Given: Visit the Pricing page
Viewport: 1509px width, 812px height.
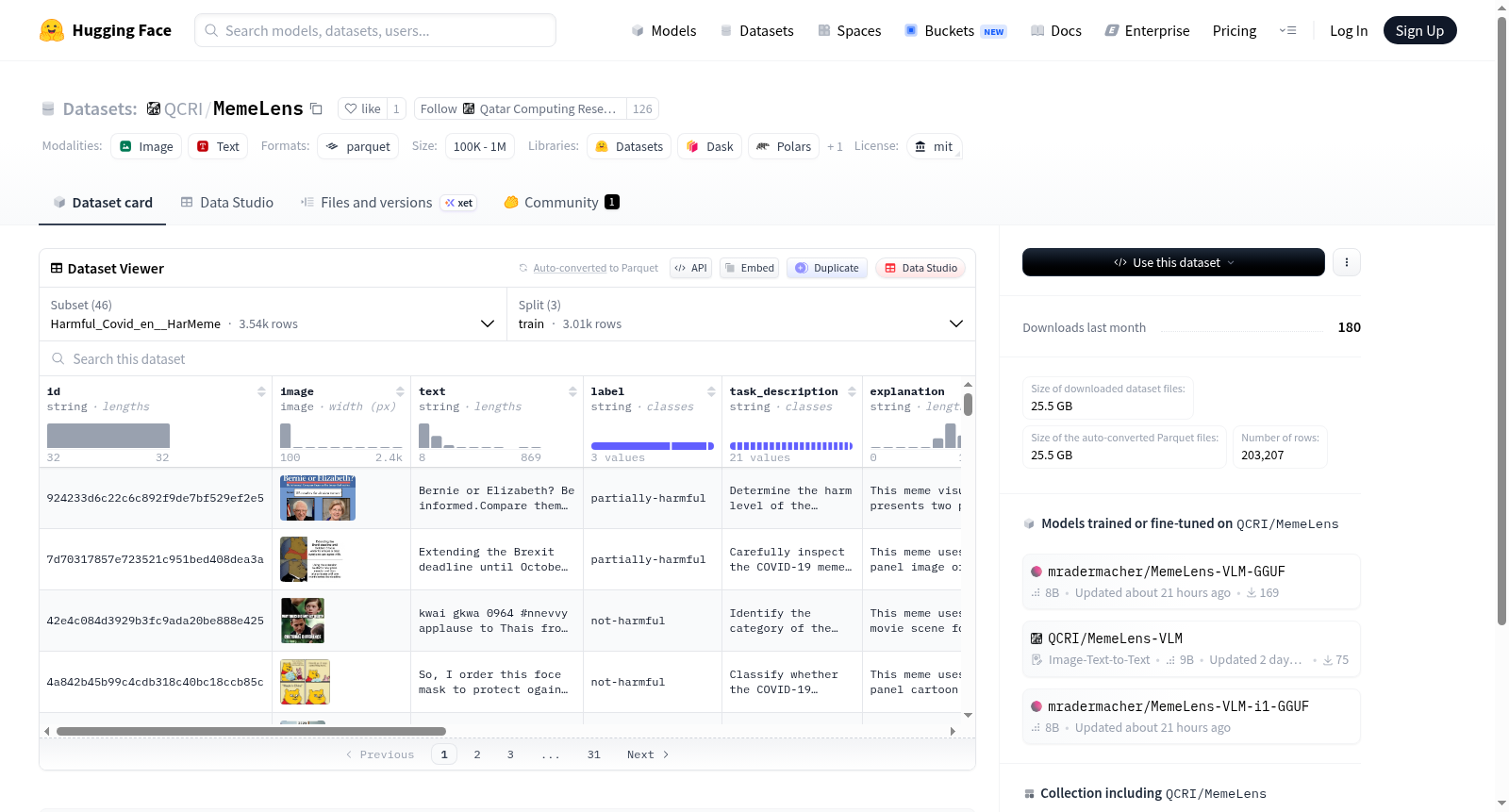Looking at the screenshot, I should 1235,30.
